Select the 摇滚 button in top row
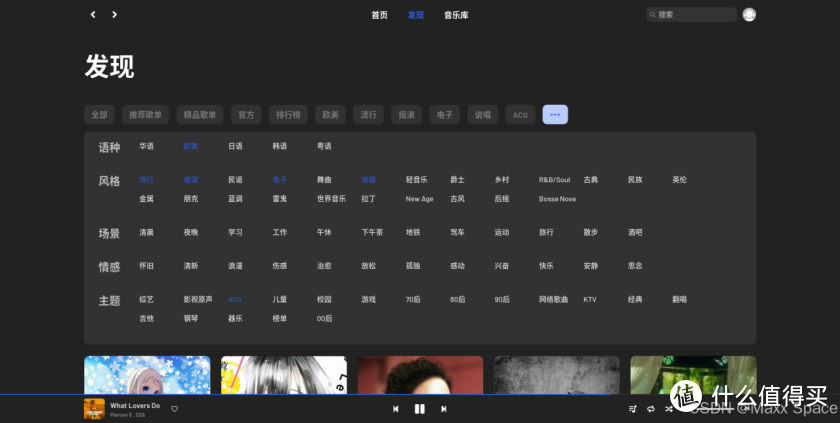 (406, 115)
